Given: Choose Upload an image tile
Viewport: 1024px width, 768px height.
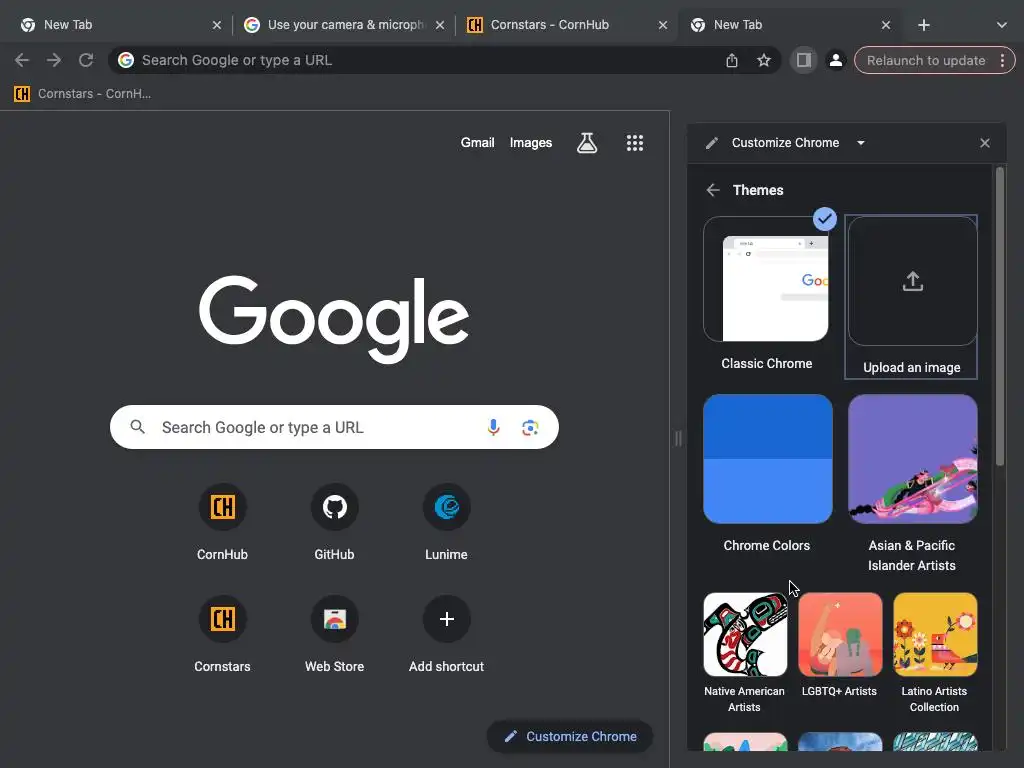Looking at the screenshot, I should (x=912, y=296).
